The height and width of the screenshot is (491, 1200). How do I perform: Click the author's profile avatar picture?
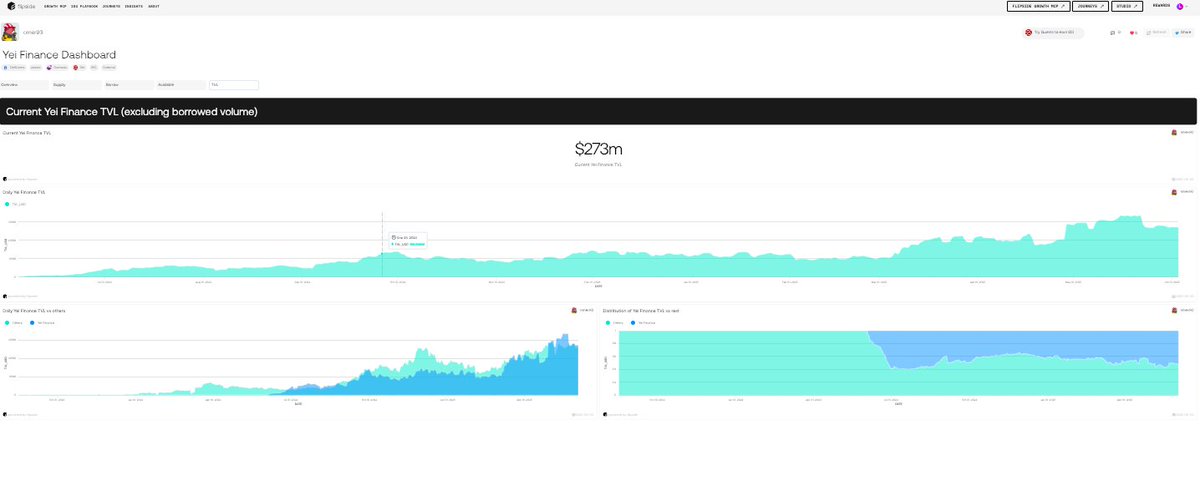(10, 32)
